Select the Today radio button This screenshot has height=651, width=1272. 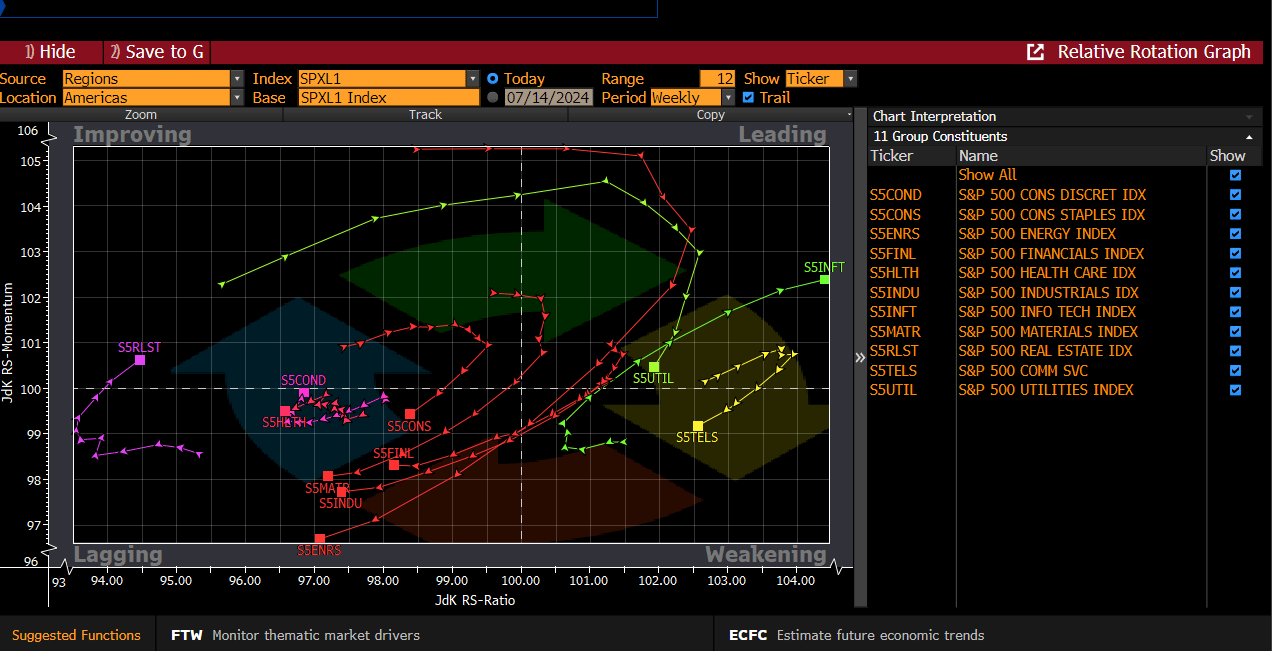point(492,79)
